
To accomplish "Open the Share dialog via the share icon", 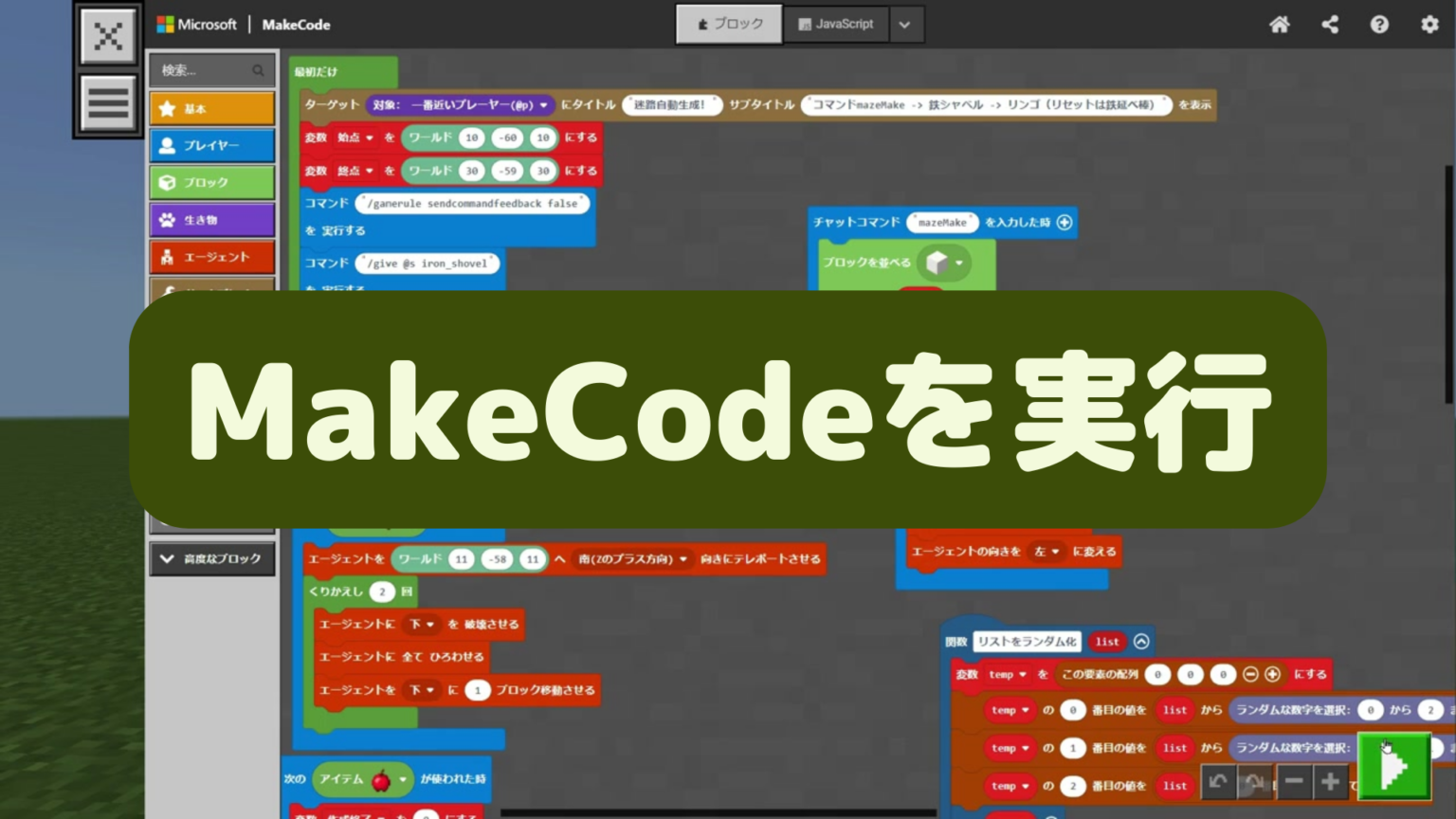I will (x=1330, y=26).
